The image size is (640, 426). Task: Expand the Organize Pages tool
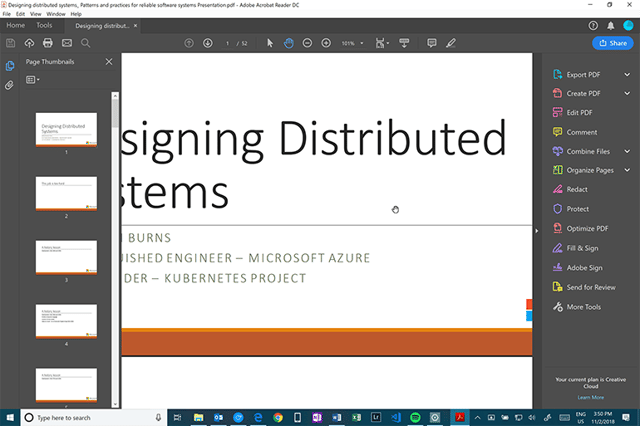627,170
